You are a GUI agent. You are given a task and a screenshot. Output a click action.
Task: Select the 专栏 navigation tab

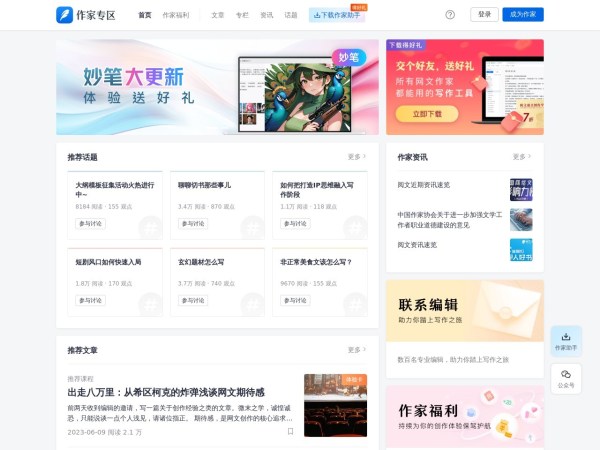tap(242, 15)
